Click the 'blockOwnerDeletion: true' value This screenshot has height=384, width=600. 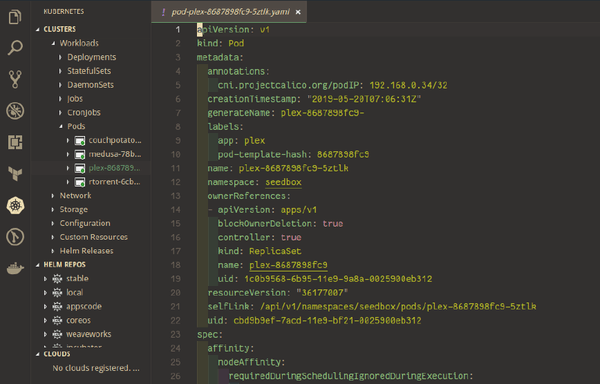pyautogui.click(x=333, y=223)
